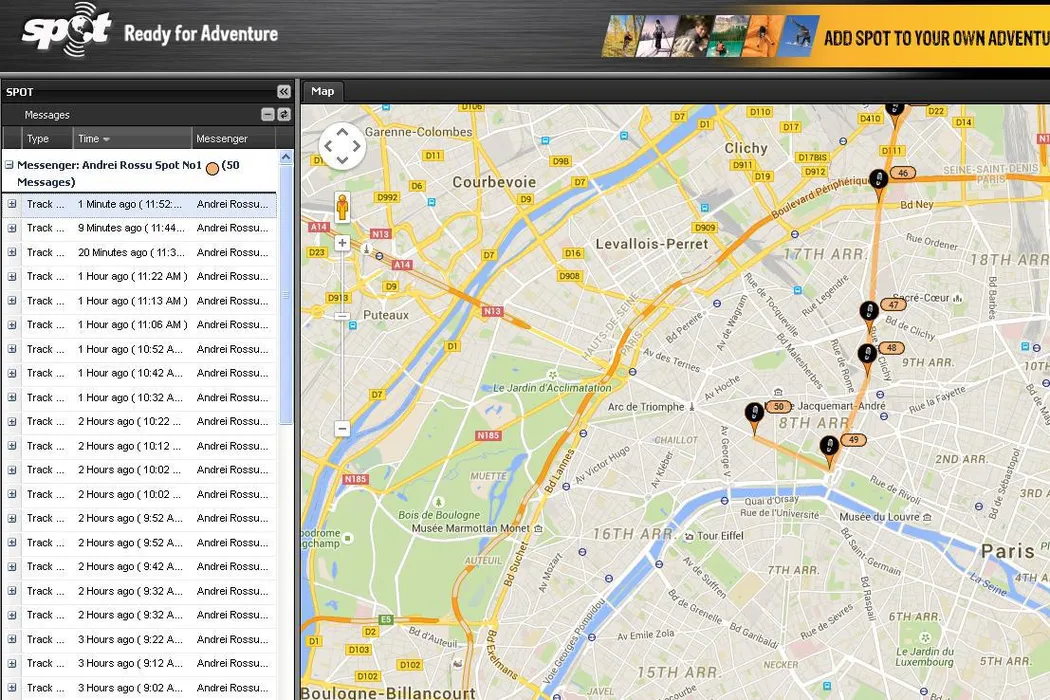1050x700 pixels.
Task: Click the Messages refresh icon
Action: 284,115
